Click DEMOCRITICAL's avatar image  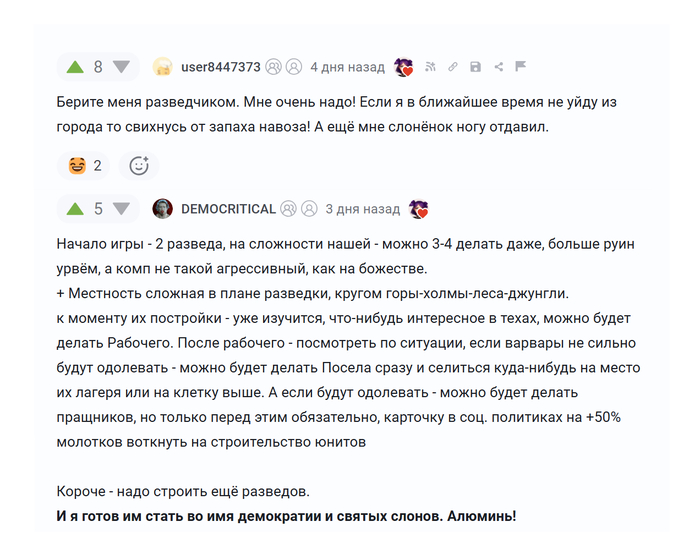[162, 209]
